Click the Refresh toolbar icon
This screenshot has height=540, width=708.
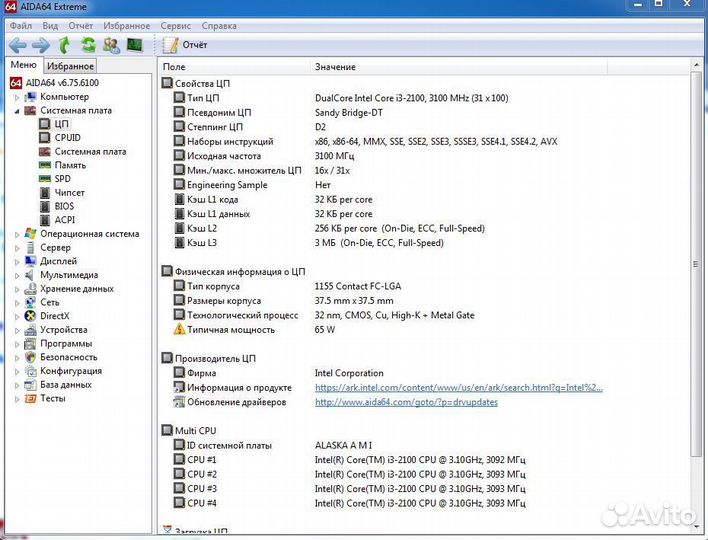click(88, 45)
